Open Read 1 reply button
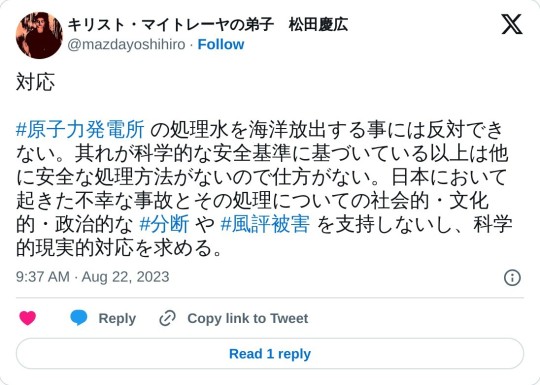540x385 pixels. [x=270, y=354]
